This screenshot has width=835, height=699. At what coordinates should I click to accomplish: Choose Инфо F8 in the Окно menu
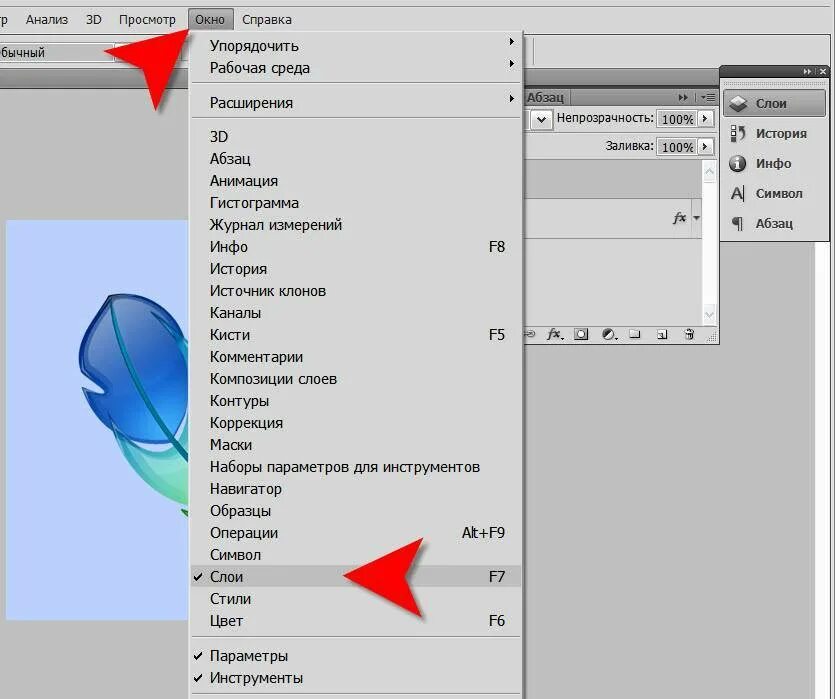click(x=356, y=246)
